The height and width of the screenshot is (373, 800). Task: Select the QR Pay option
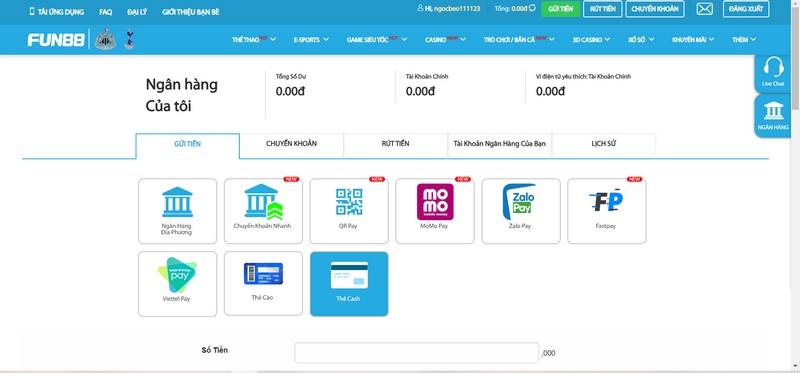pyautogui.click(x=349, y=211)
